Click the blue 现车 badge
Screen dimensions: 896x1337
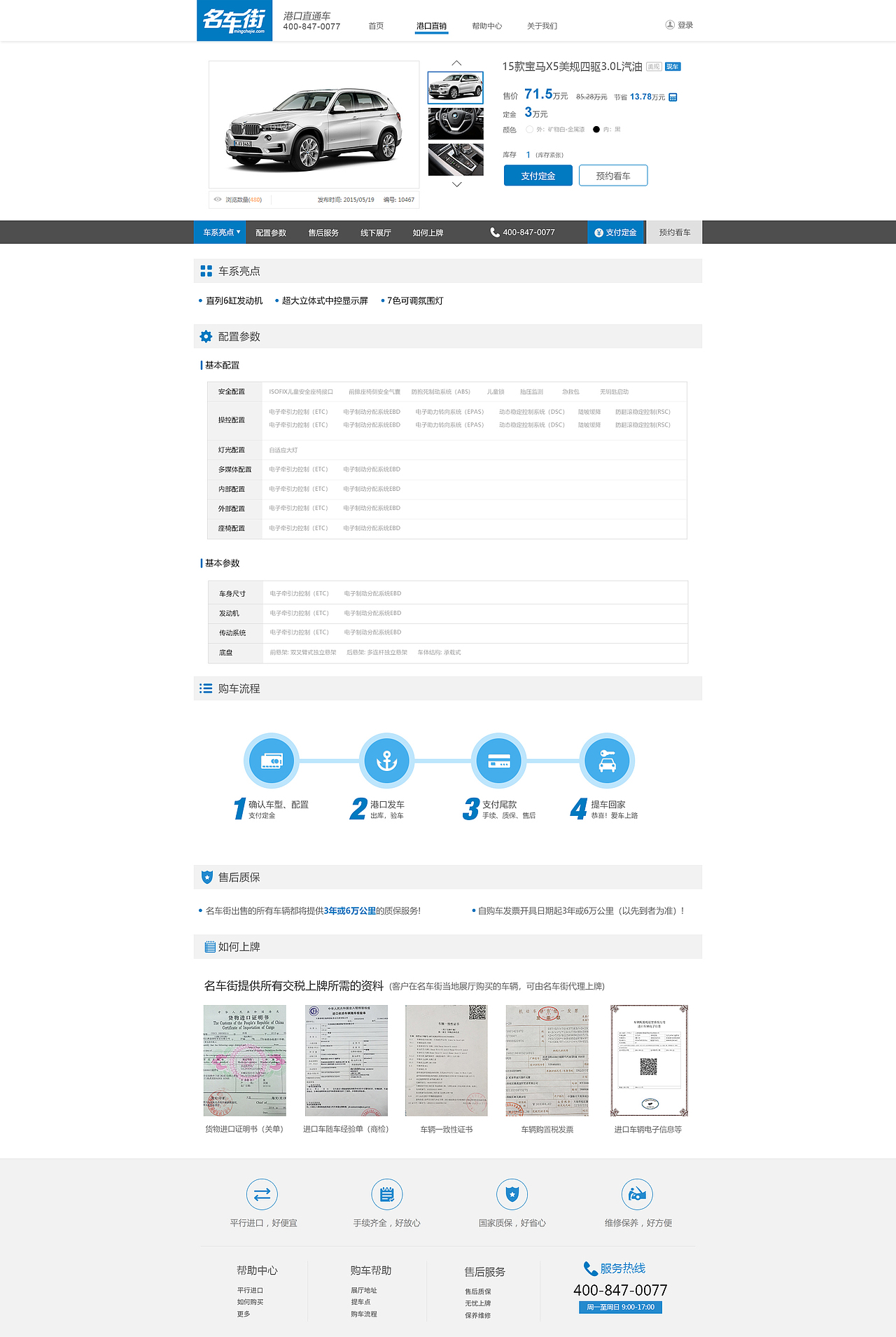click(x=673, y=67)
